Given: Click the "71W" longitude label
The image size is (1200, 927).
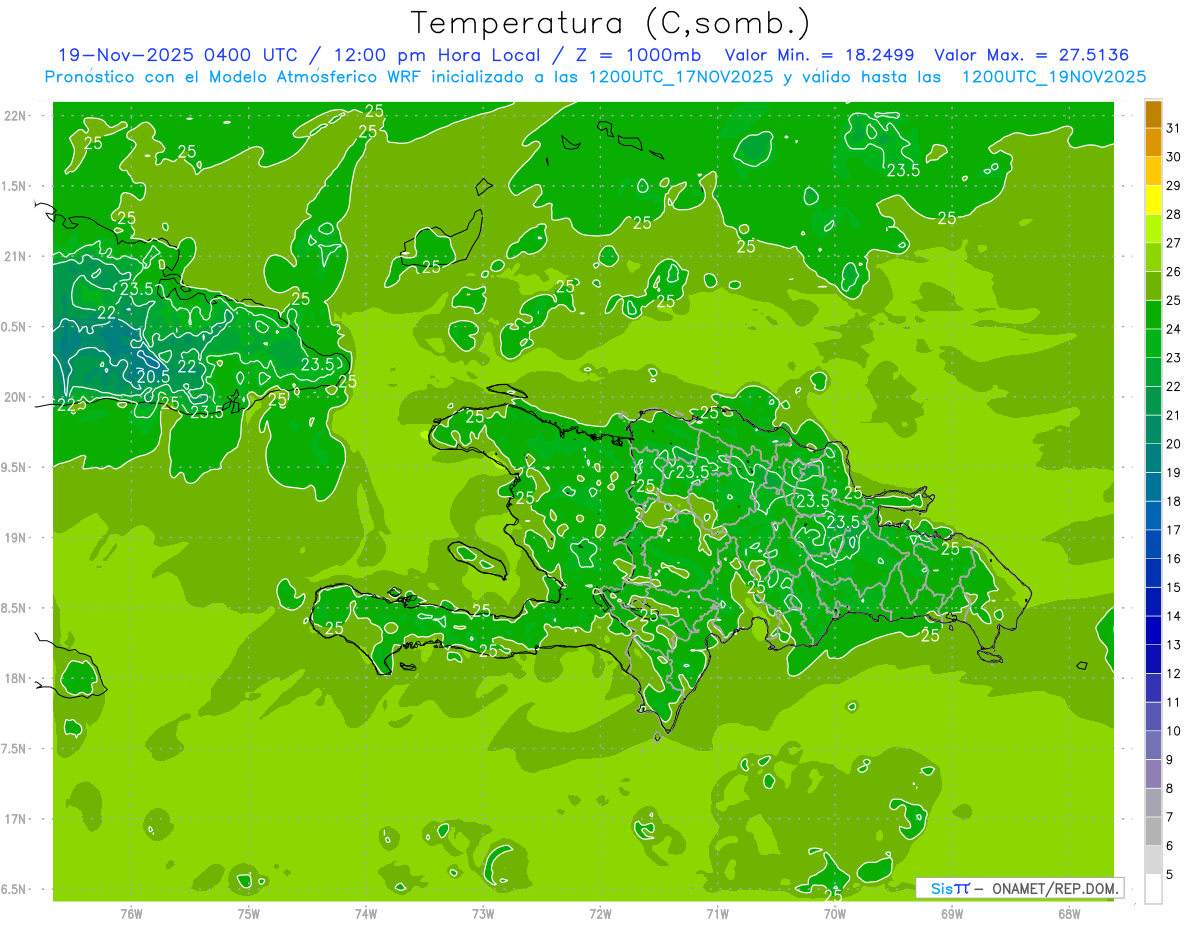Looking at the screenshot, I should [717, 913].
